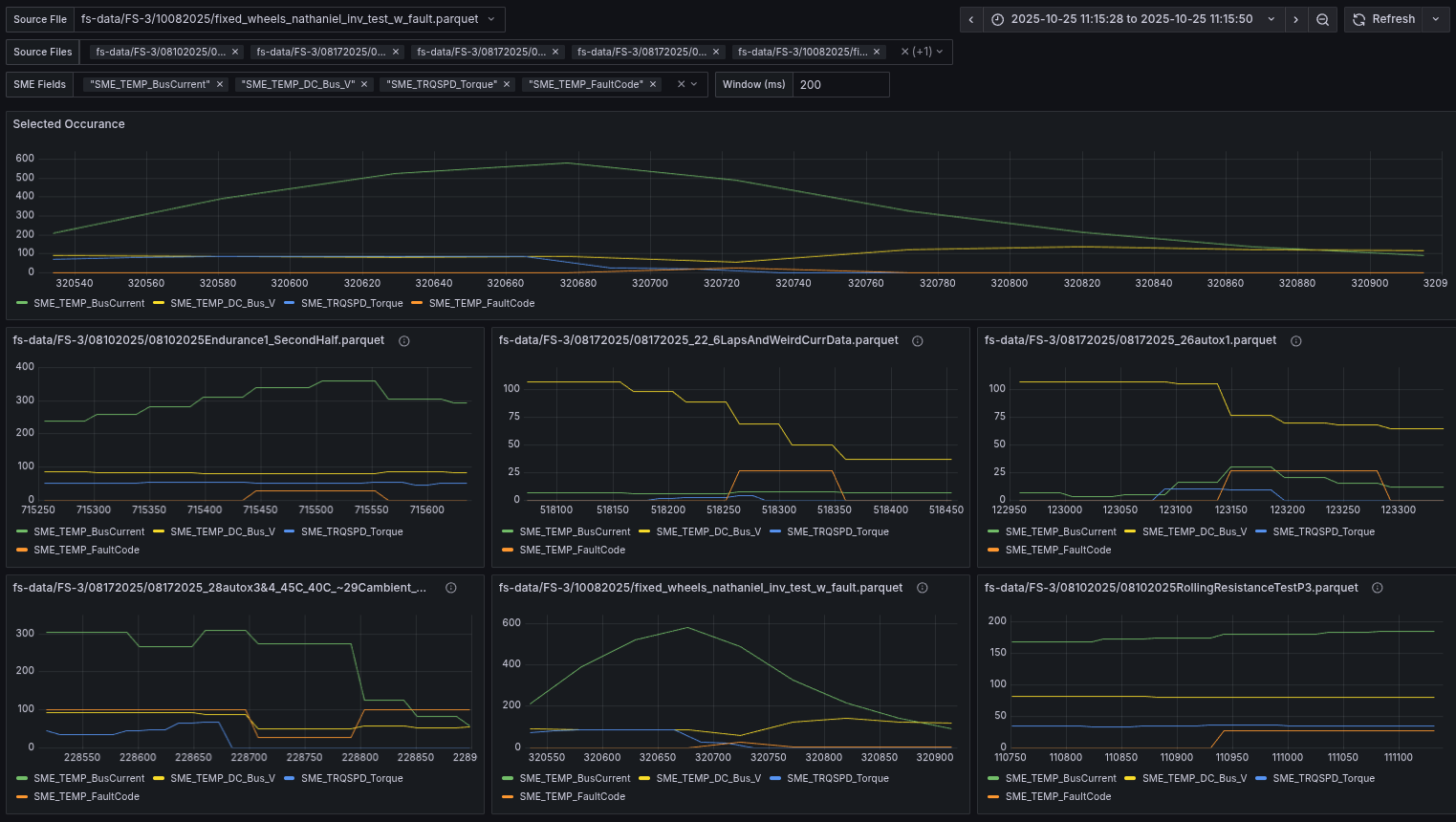Image resolution: width=1456 pixels, height=822 pixels.
Task: Click the Refresh button
Action: [x=1383, y=19]
